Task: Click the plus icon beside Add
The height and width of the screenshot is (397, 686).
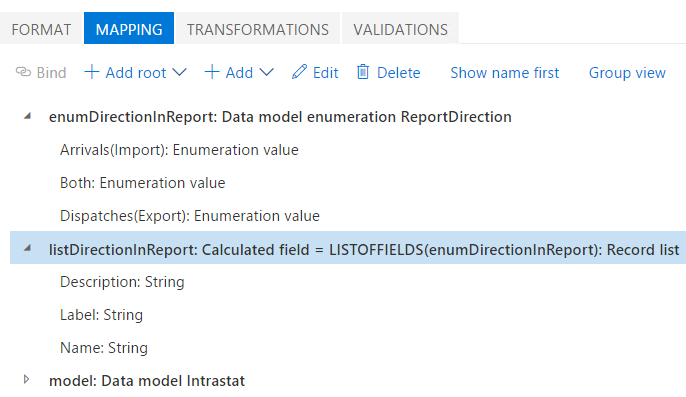Action: tap(212, 72)
